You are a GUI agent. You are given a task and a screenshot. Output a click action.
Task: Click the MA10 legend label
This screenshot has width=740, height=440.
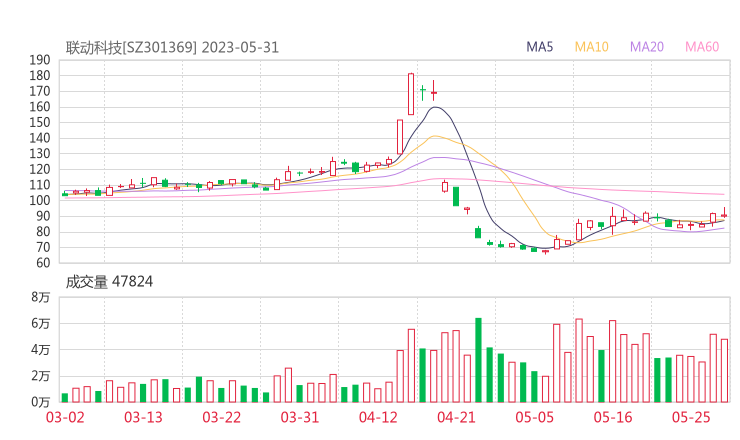click(x=591, y=47)
